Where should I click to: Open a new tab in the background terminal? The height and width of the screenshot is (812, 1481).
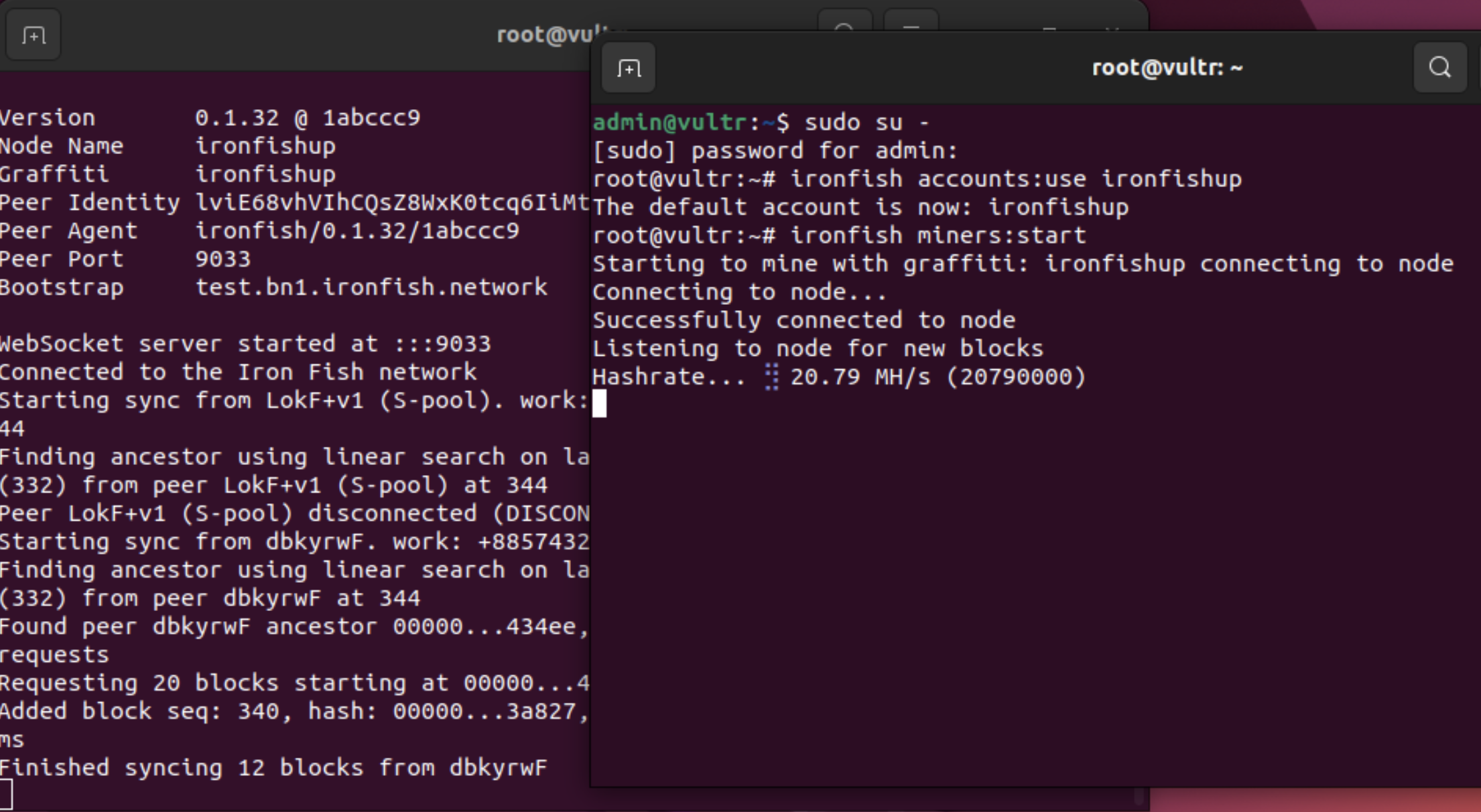pos(34,35)
